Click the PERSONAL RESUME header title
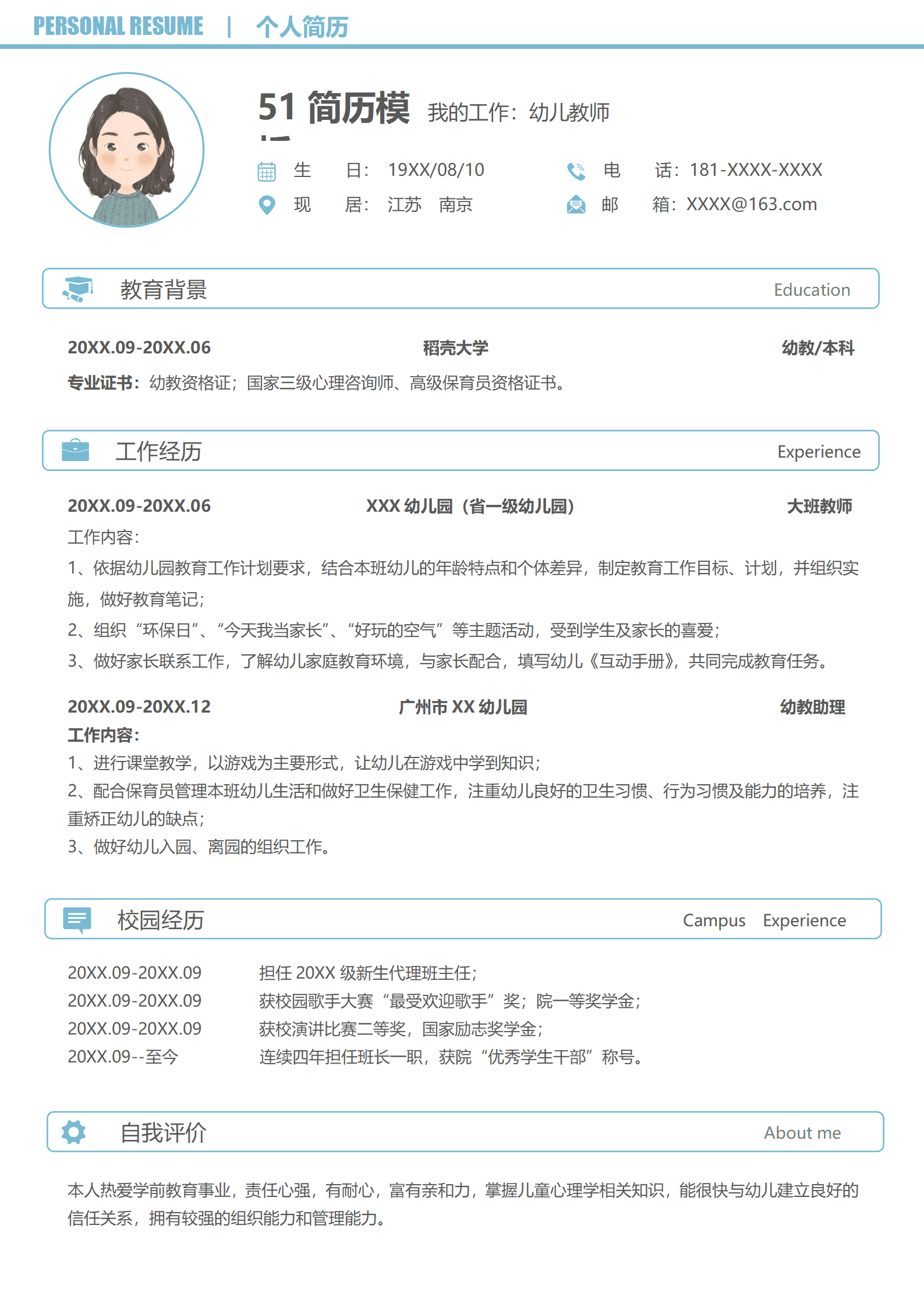 [x=118, y=26]
